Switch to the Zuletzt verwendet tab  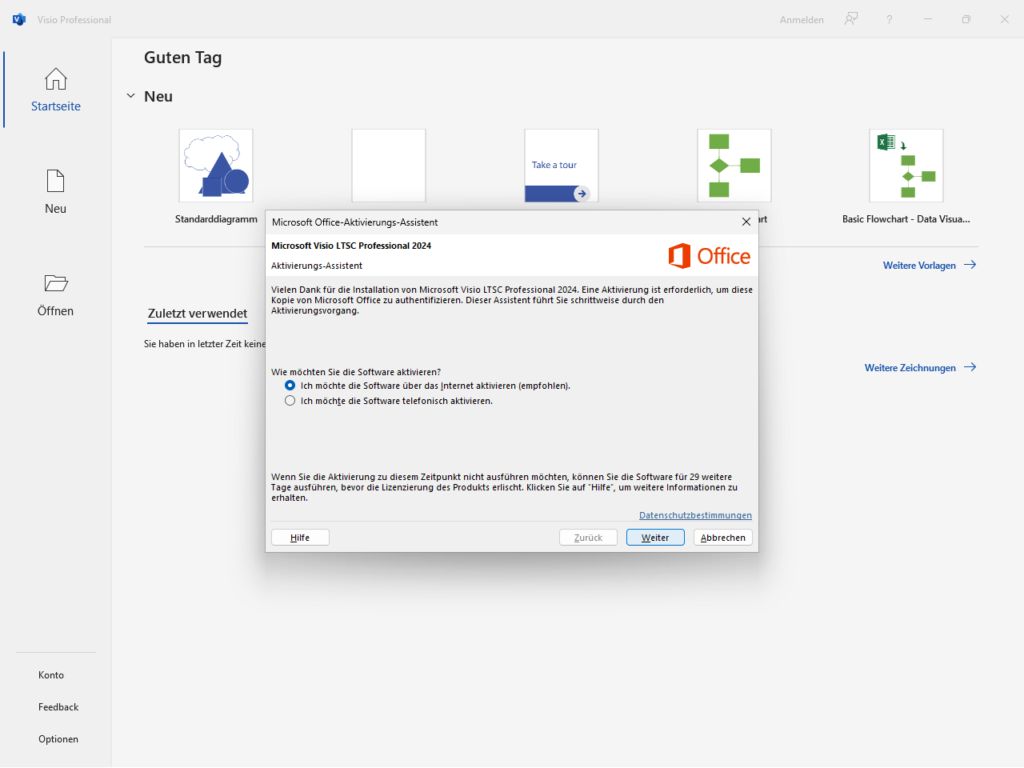click(x=197, y=314)
